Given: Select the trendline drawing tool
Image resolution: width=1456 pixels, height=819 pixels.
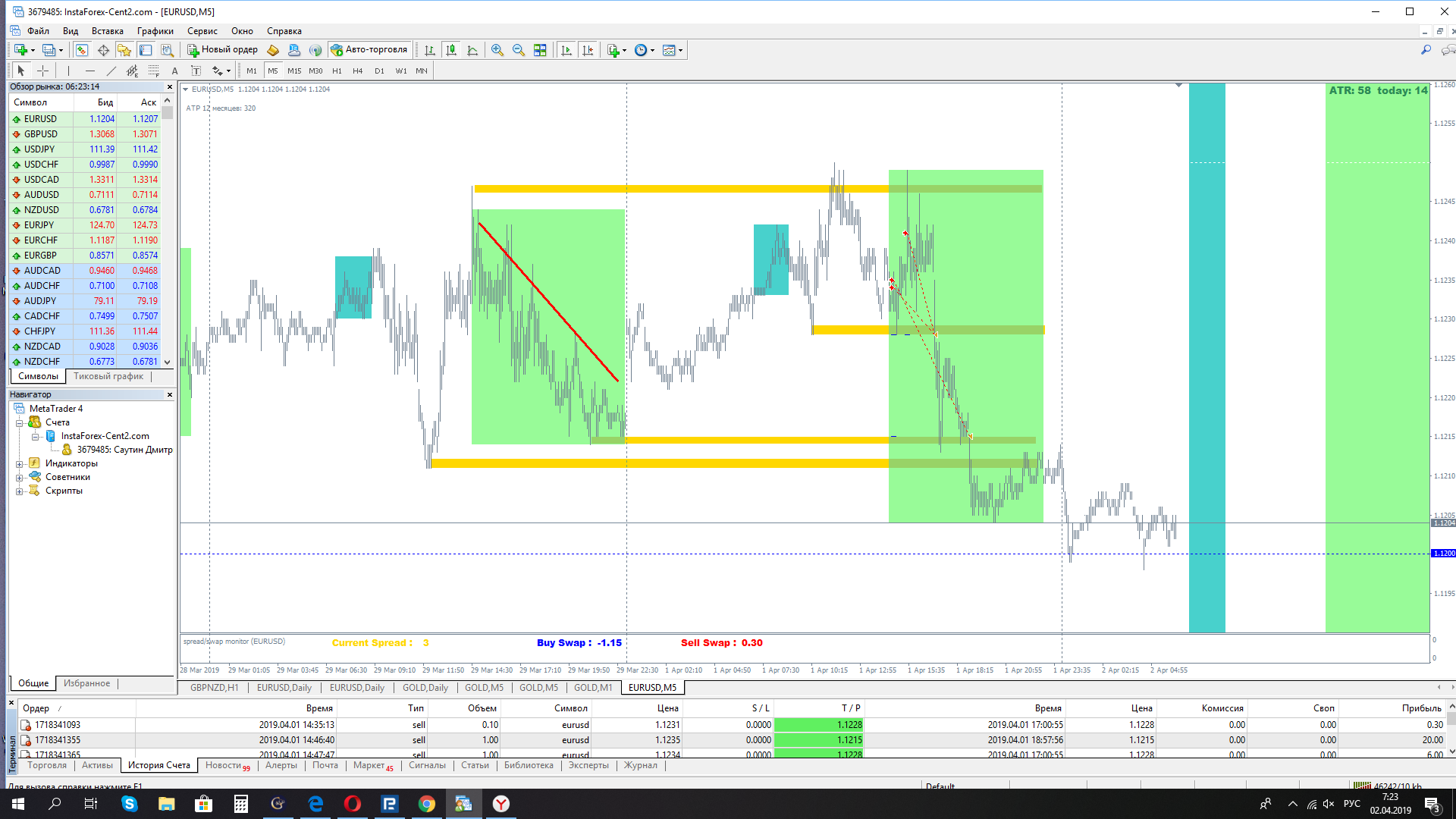Looking at the screenshot, I should (x=111, y=71).
